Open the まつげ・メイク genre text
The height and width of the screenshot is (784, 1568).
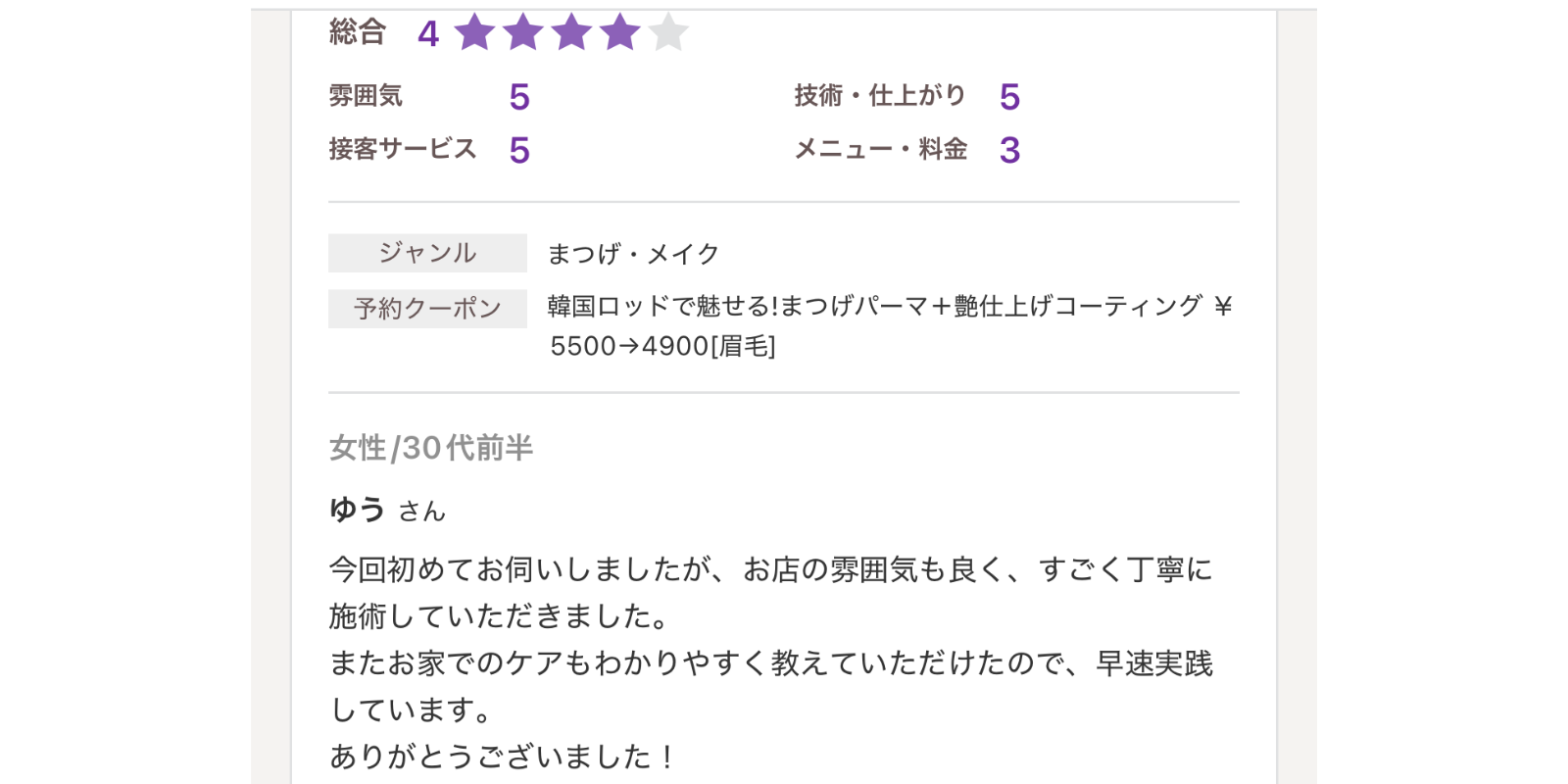point(633,254)
